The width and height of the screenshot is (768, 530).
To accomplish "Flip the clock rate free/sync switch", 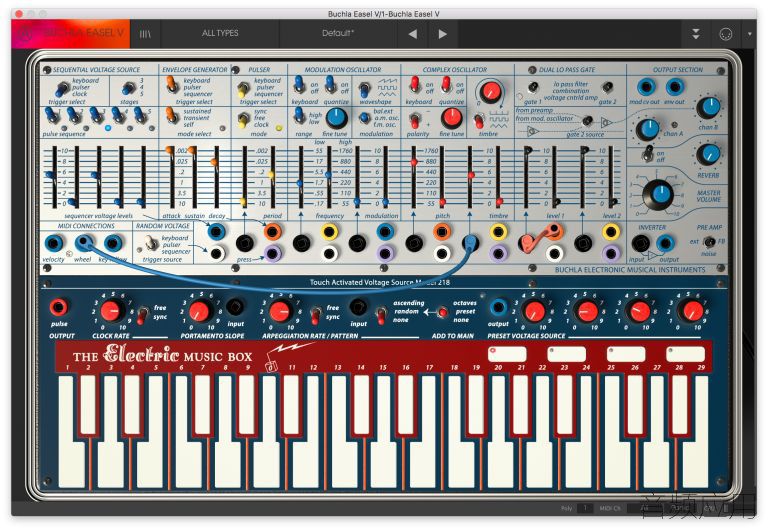I will (143, 314).
